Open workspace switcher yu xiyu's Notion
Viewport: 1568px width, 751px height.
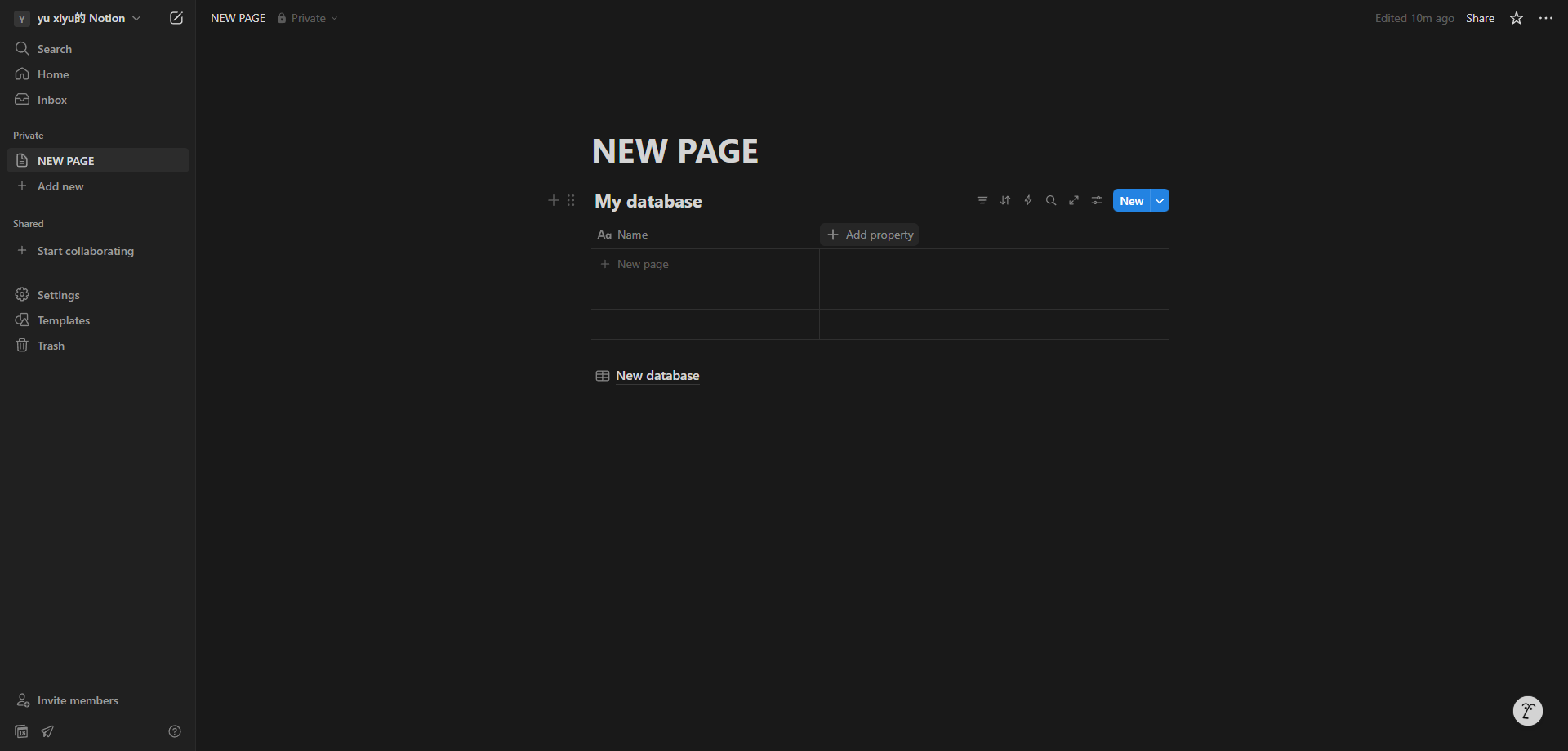[78, 18]
